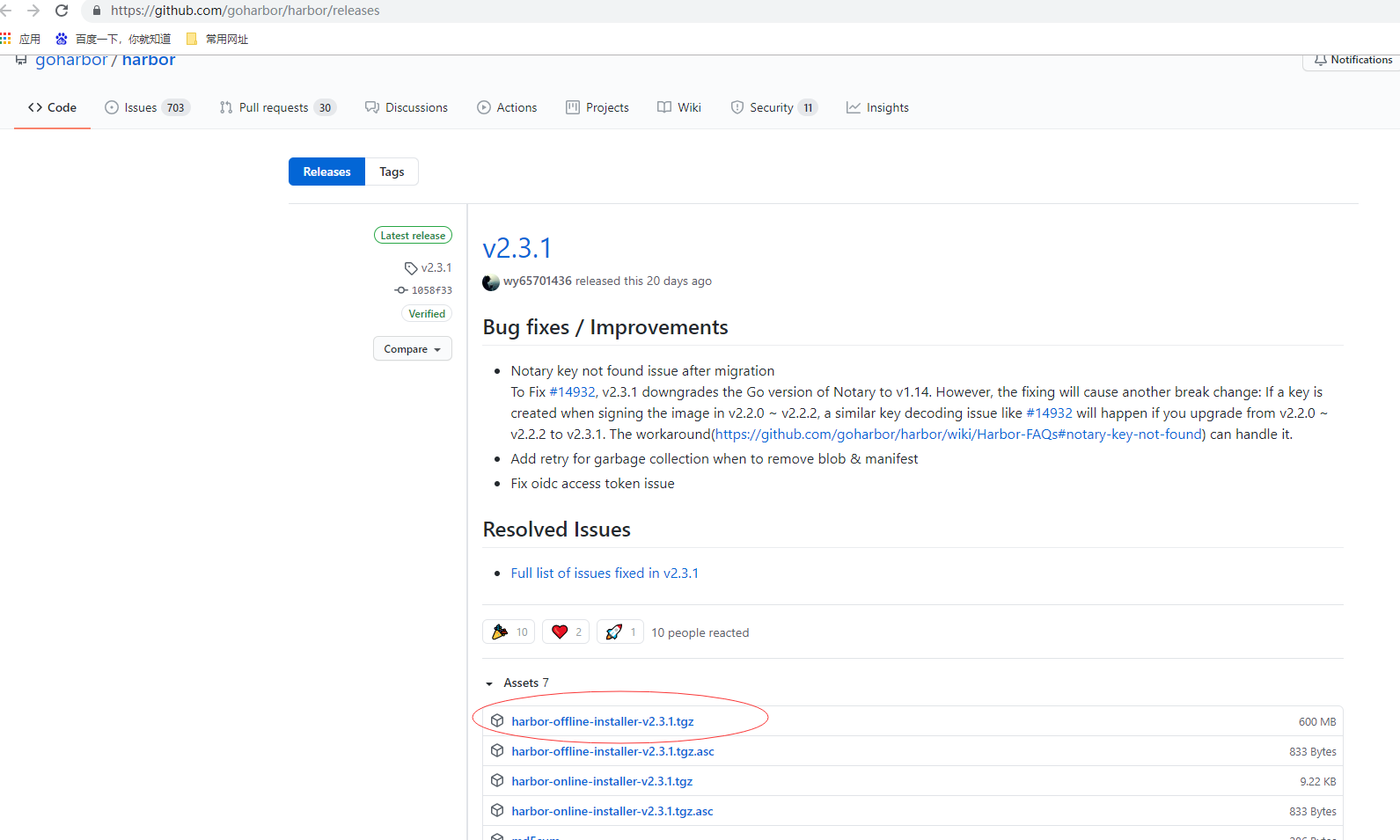Switch to the Tags view
Image resolution: width=1400 pixels, height=840 pixels.
[x=392, y=172]
